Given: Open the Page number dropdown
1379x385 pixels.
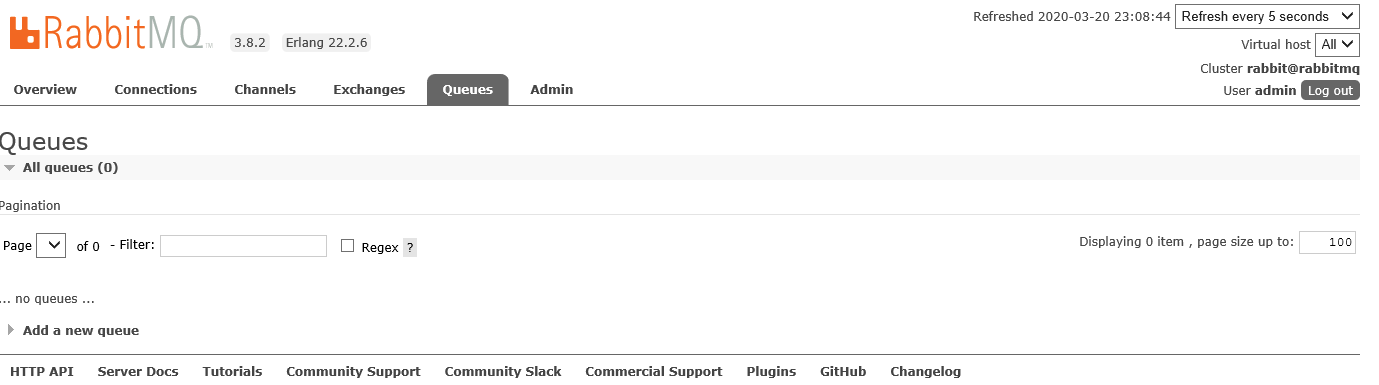Looking at the screenshot, I should (x=51, y=246).
